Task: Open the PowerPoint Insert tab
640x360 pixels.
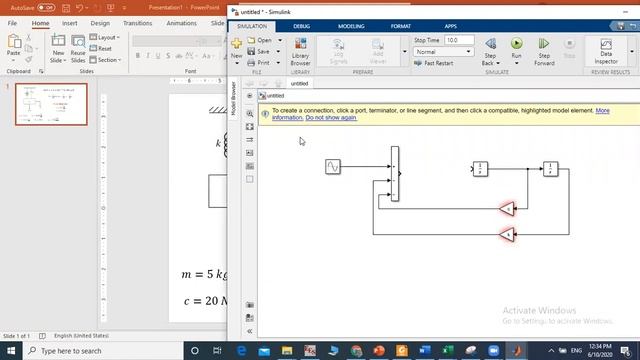Action: click(x=69, y=23)
